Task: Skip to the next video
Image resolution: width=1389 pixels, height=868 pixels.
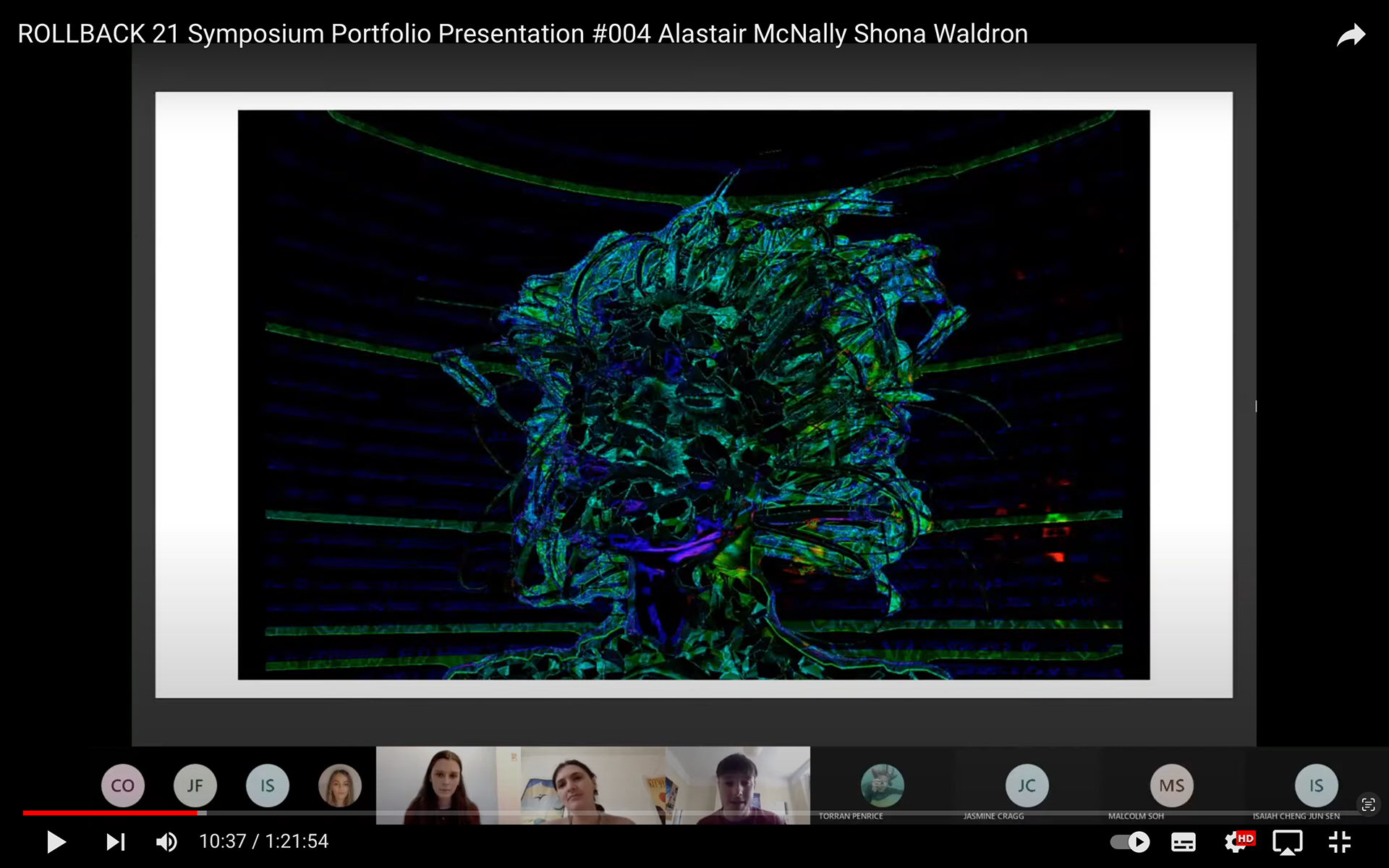Action: (x=116, y=842)
